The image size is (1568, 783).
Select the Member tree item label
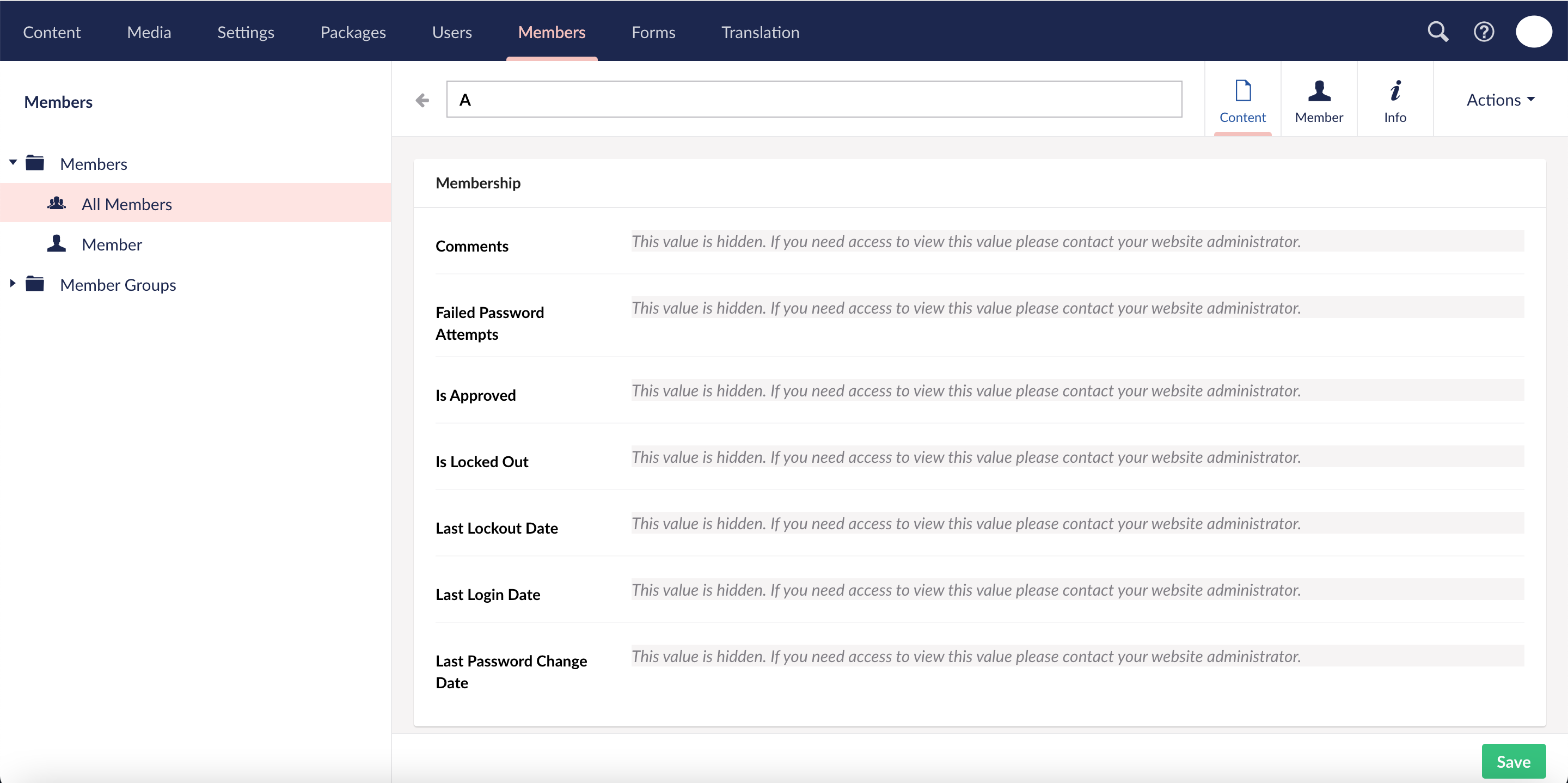pyautogui.click(x=112, y=244)
